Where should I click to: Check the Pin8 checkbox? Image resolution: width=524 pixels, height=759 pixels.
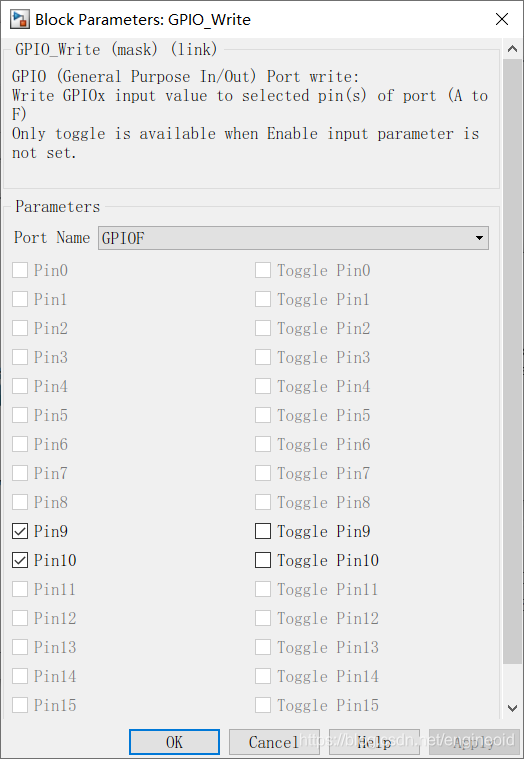(20, 502)
